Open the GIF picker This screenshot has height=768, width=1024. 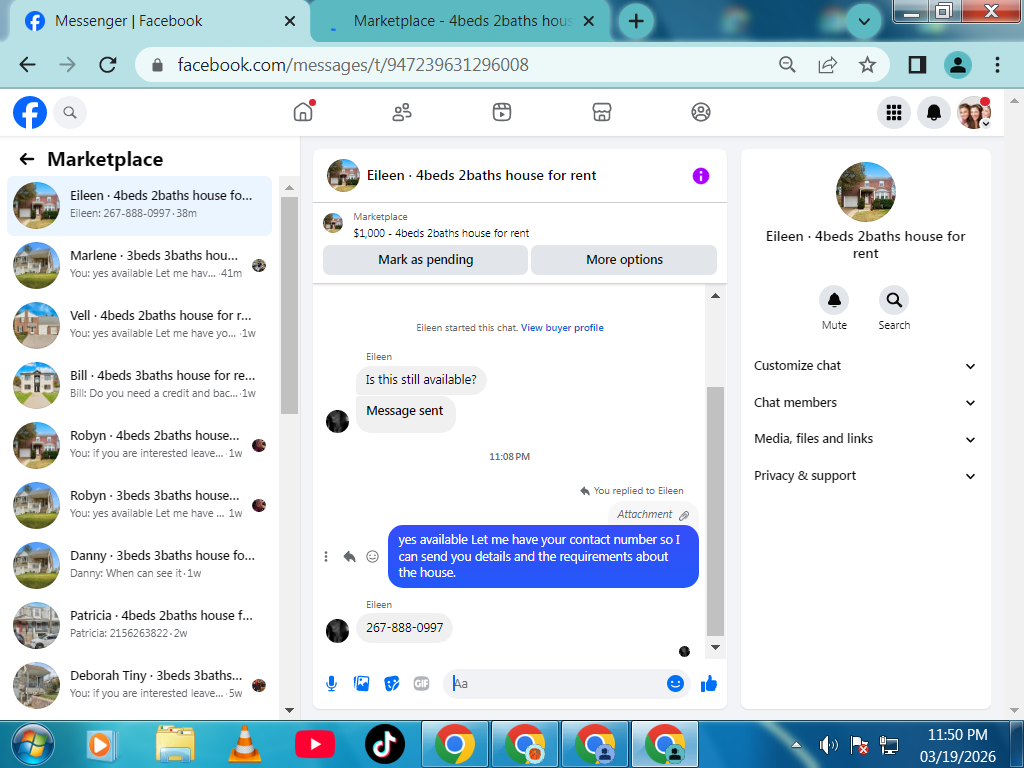[x=421, y=684]
